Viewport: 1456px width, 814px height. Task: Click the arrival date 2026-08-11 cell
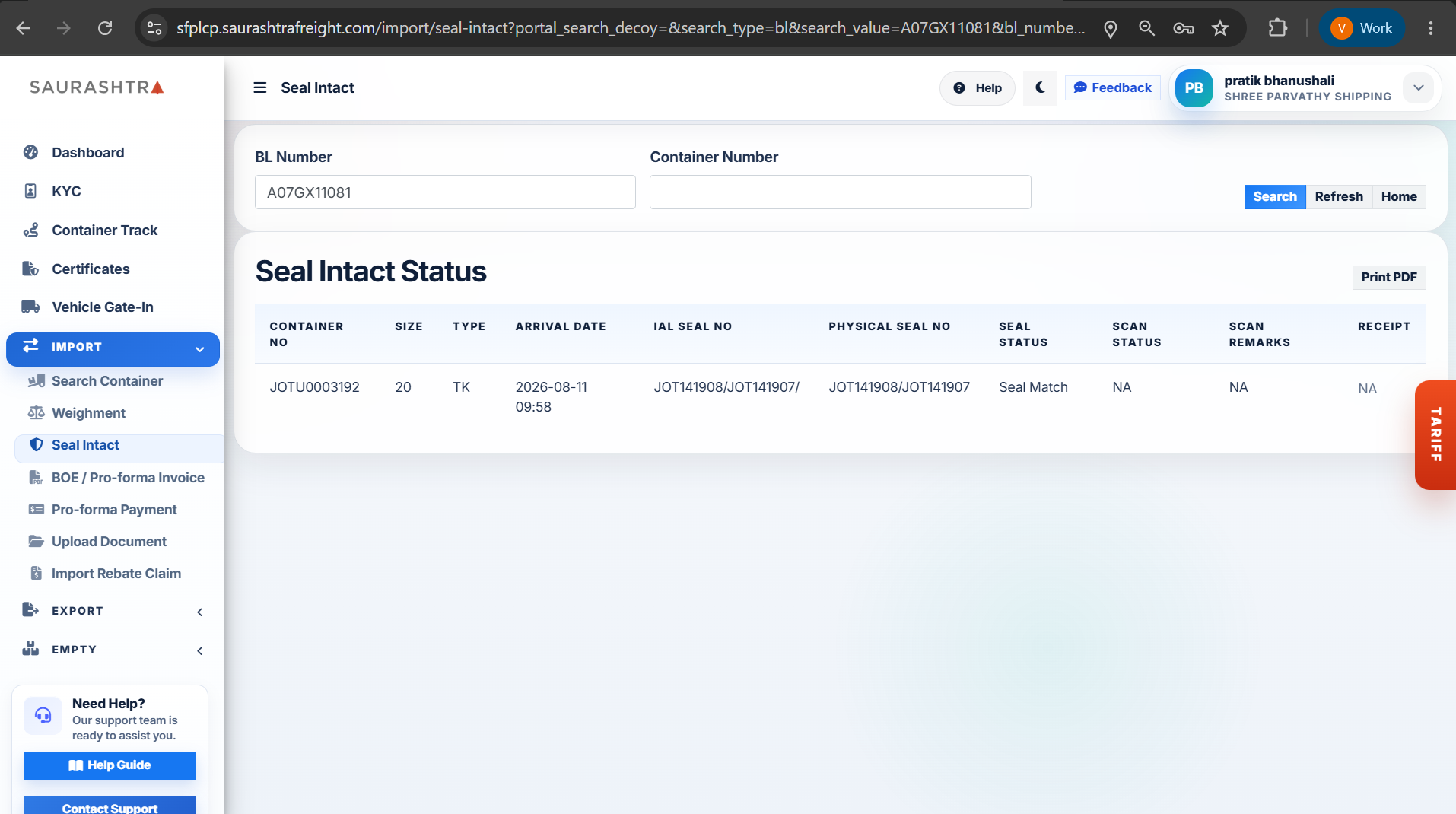pos(551,397)
